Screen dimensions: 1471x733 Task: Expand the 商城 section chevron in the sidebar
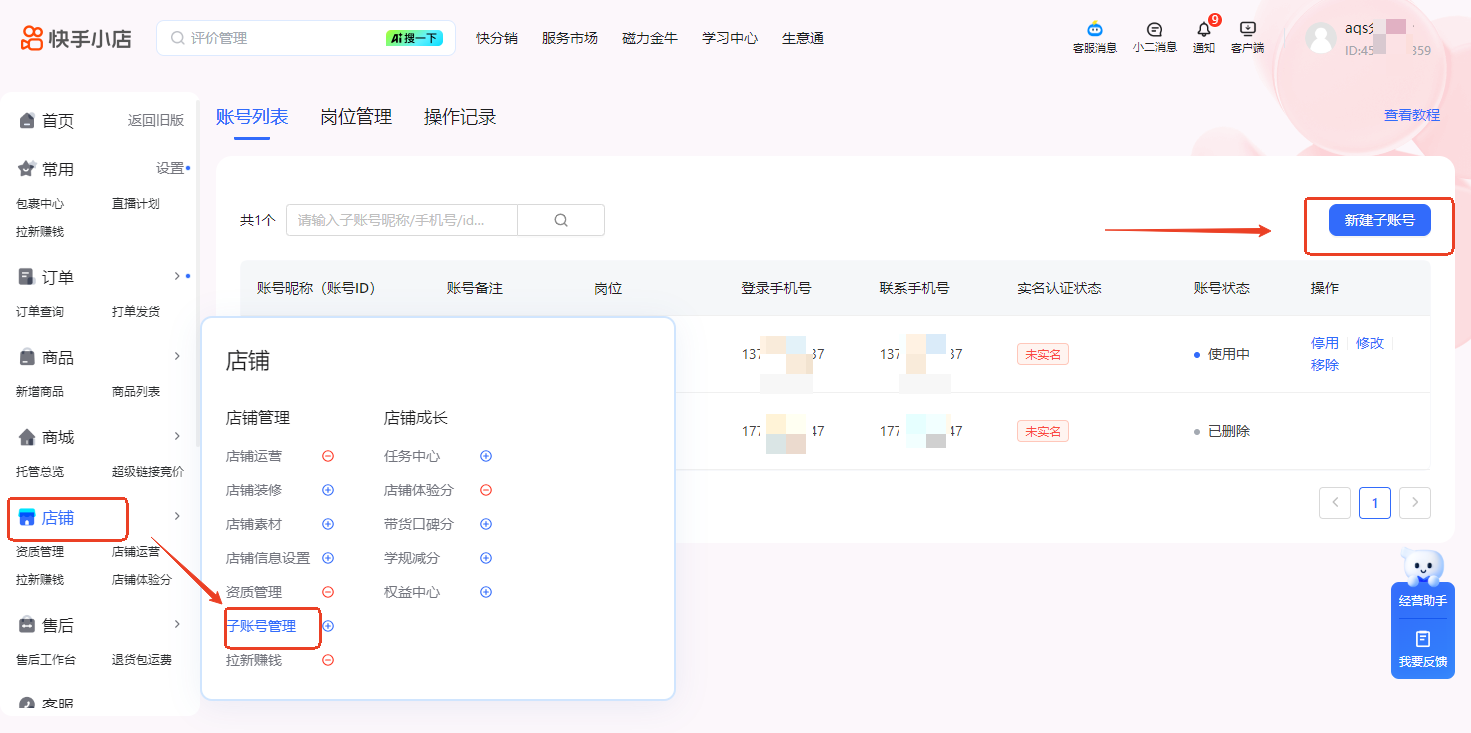(177, 436)
